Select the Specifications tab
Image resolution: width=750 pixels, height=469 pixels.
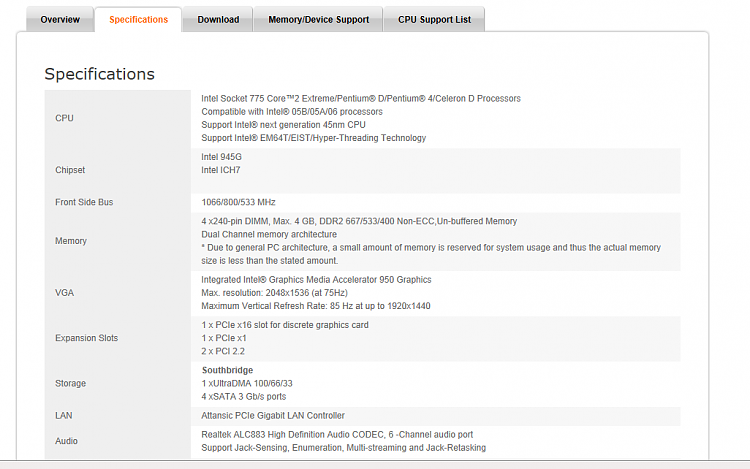pos(138,20)
